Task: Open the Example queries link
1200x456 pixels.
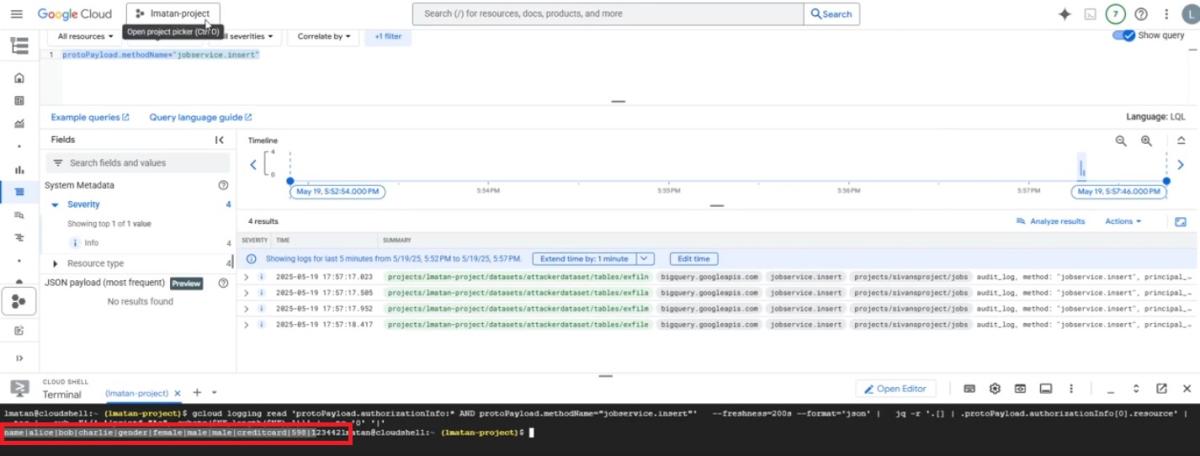Action: point(90,117)
